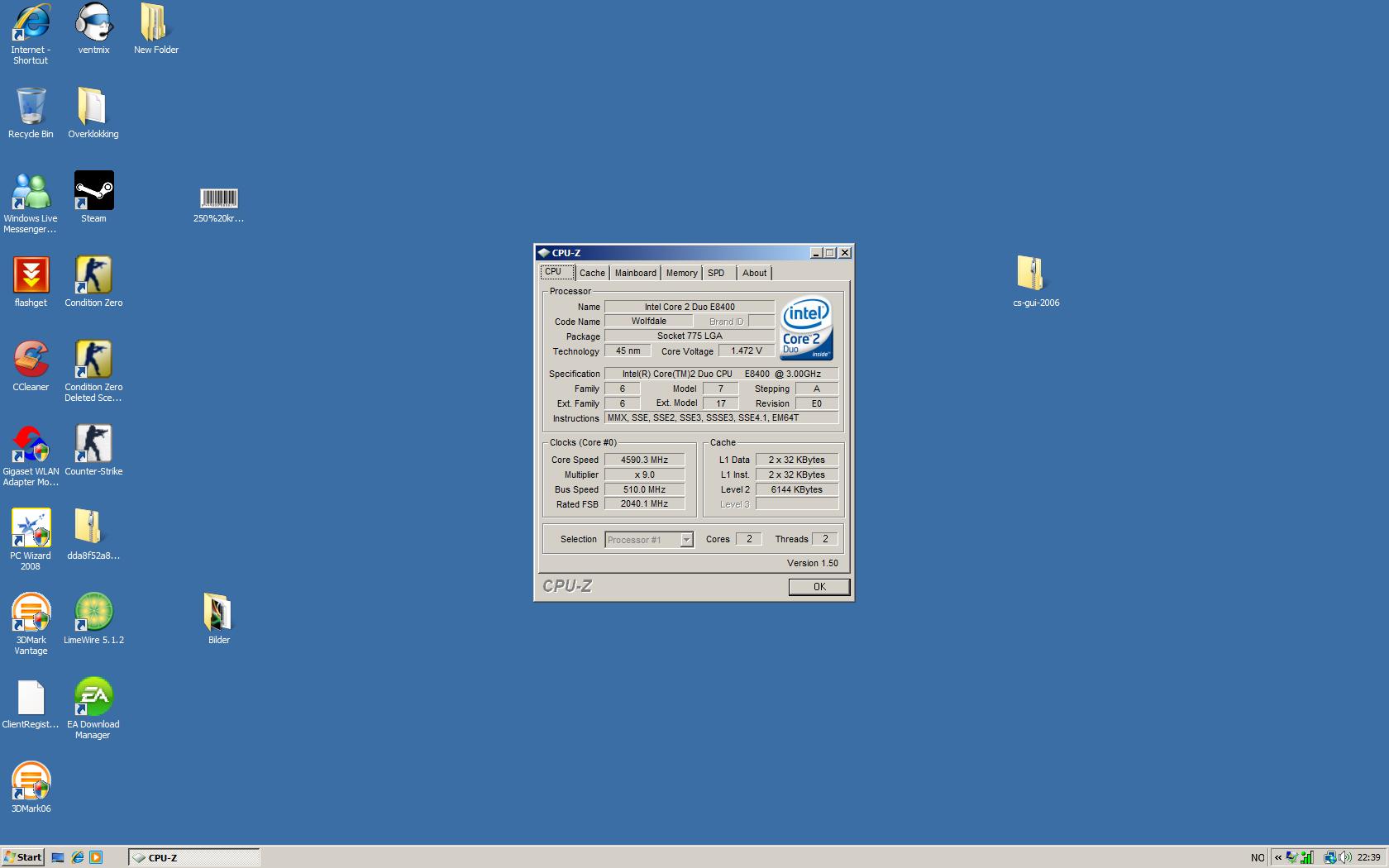Switch to the Mainboard tab

coord(635,273)
